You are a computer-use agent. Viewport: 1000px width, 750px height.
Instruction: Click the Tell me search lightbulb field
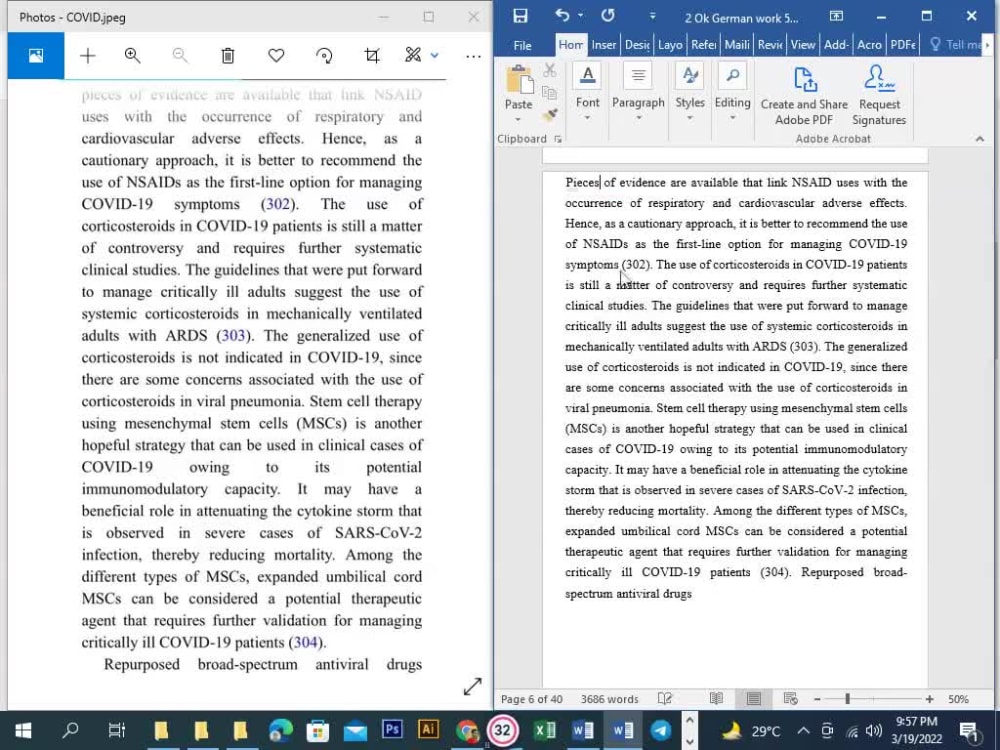[x=956, y=45]
